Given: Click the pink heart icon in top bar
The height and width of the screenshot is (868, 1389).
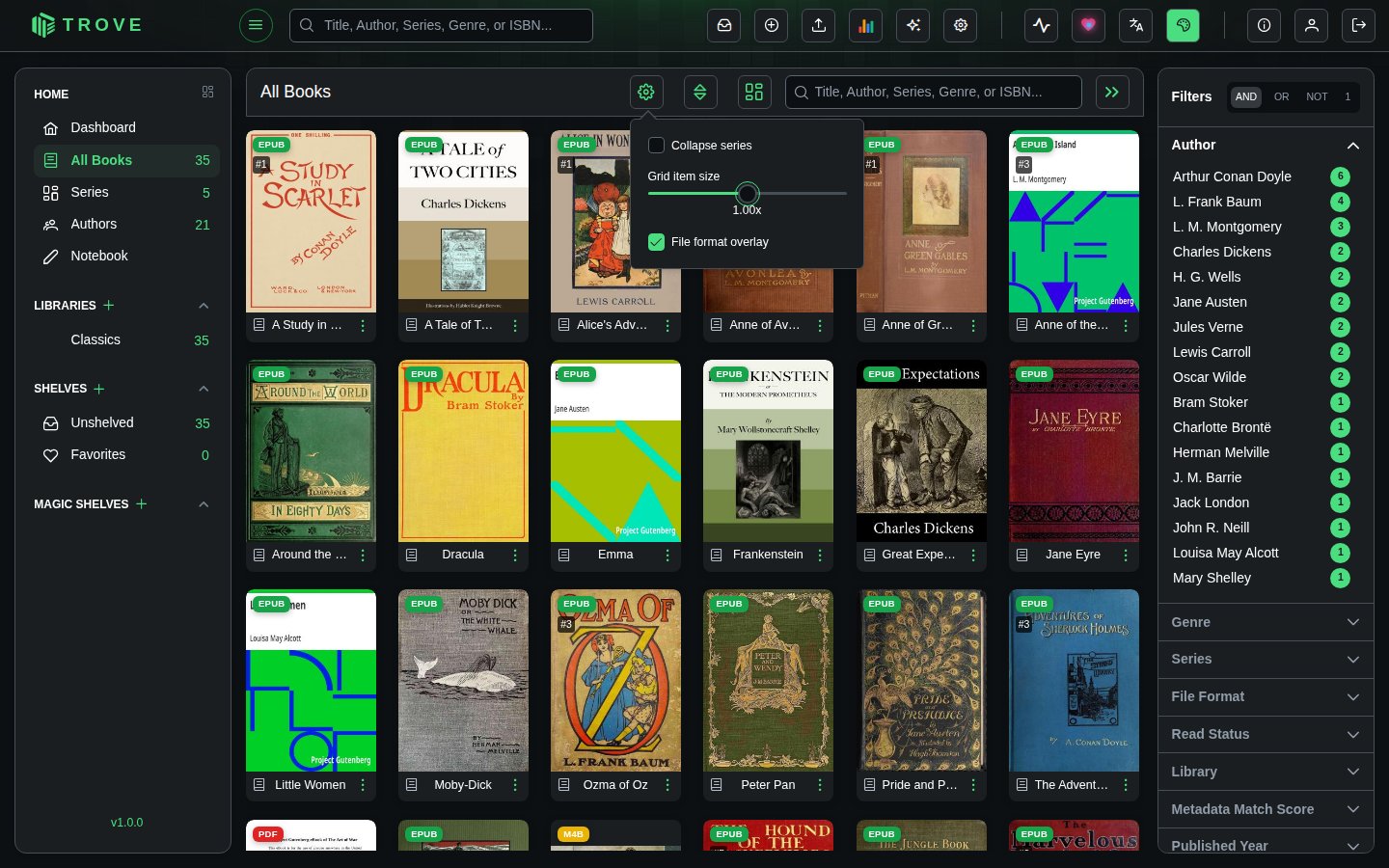Looking at the screenshot, I should click(1089, 25).
